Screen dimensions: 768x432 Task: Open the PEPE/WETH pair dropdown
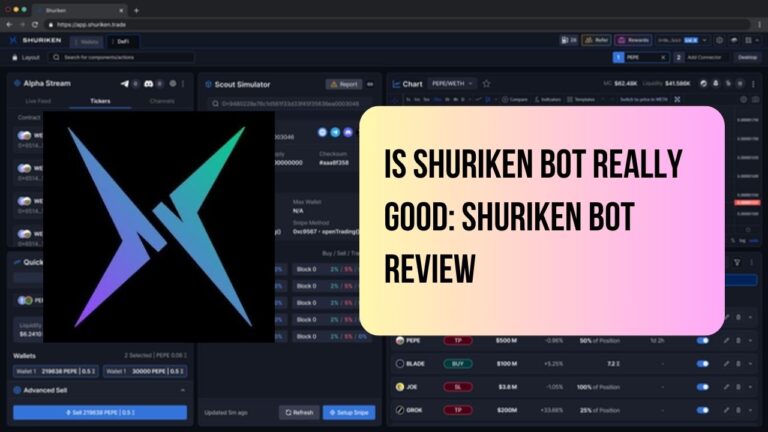click(x=452, y=84)
